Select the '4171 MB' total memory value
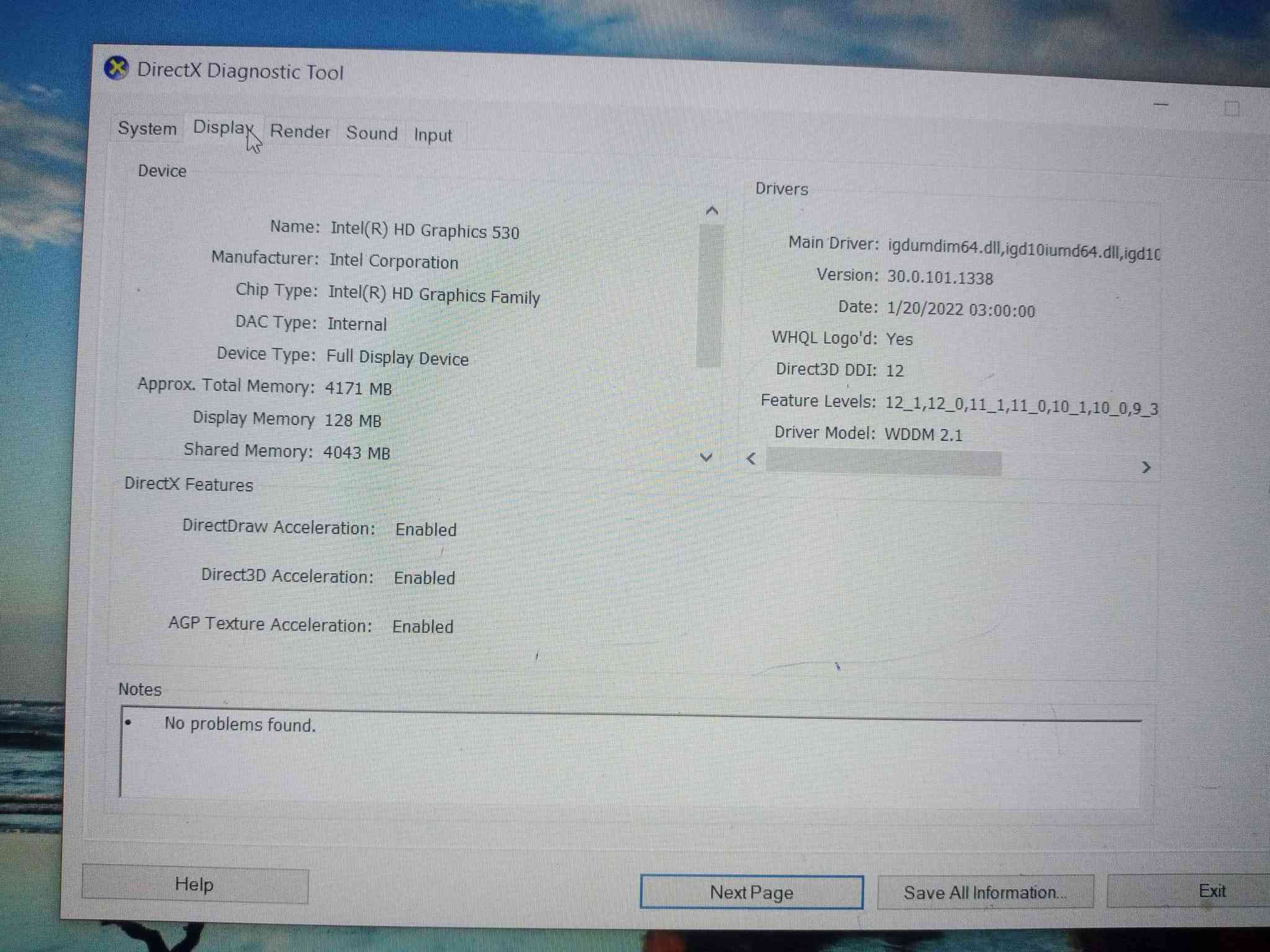1270x952 pixels. [358, 389]
